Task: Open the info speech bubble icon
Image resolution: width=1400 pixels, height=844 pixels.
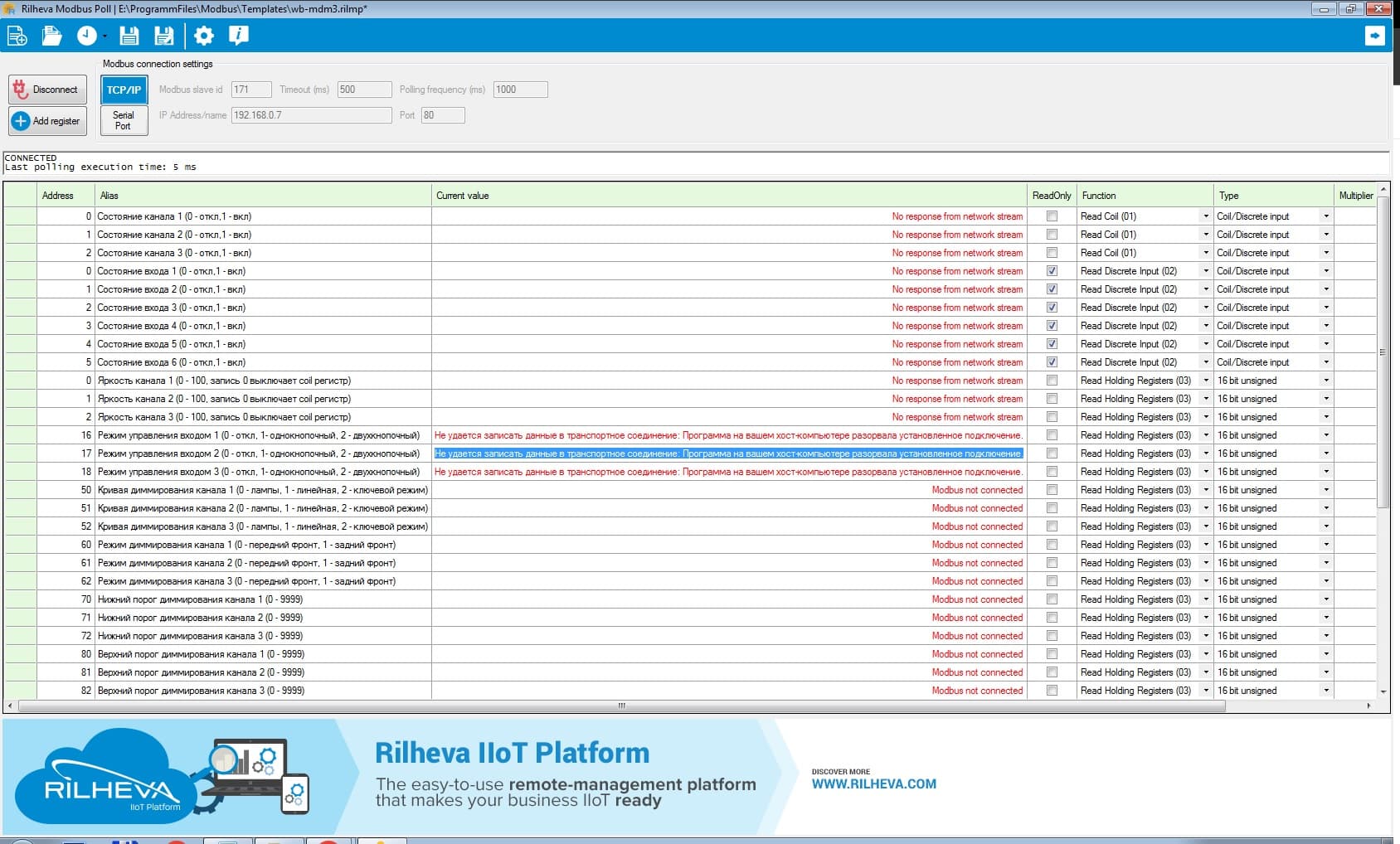Action: point(239,36)
